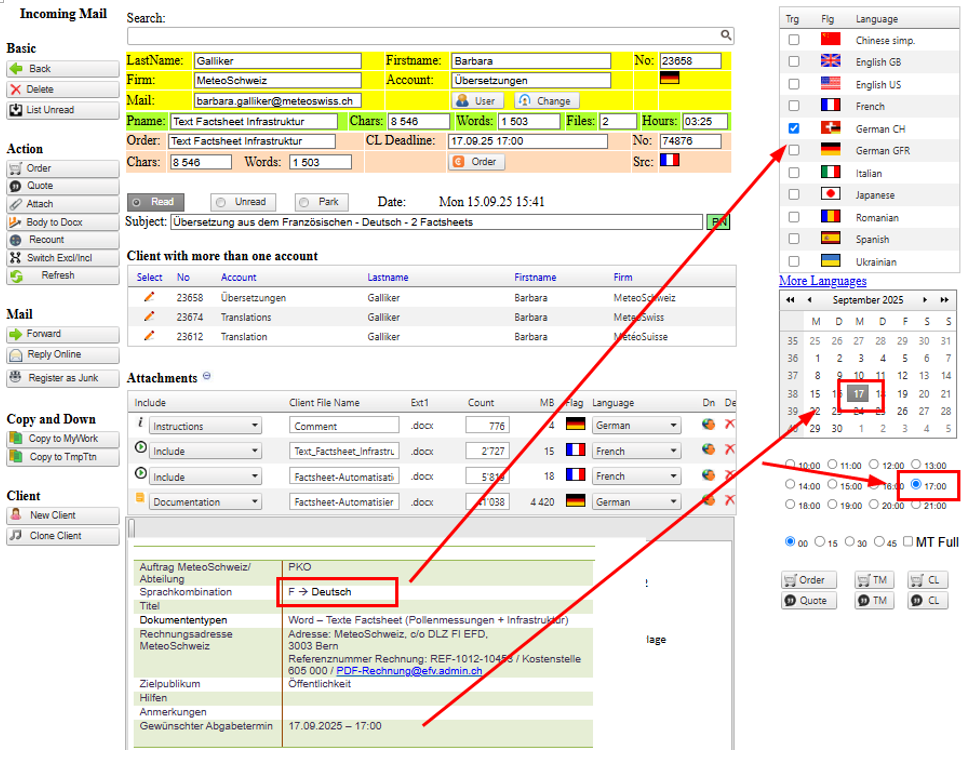The height and width of the screenshot is (759, 971).
Task: Click the search magnifier icon
Action: (x=727, y=35)
